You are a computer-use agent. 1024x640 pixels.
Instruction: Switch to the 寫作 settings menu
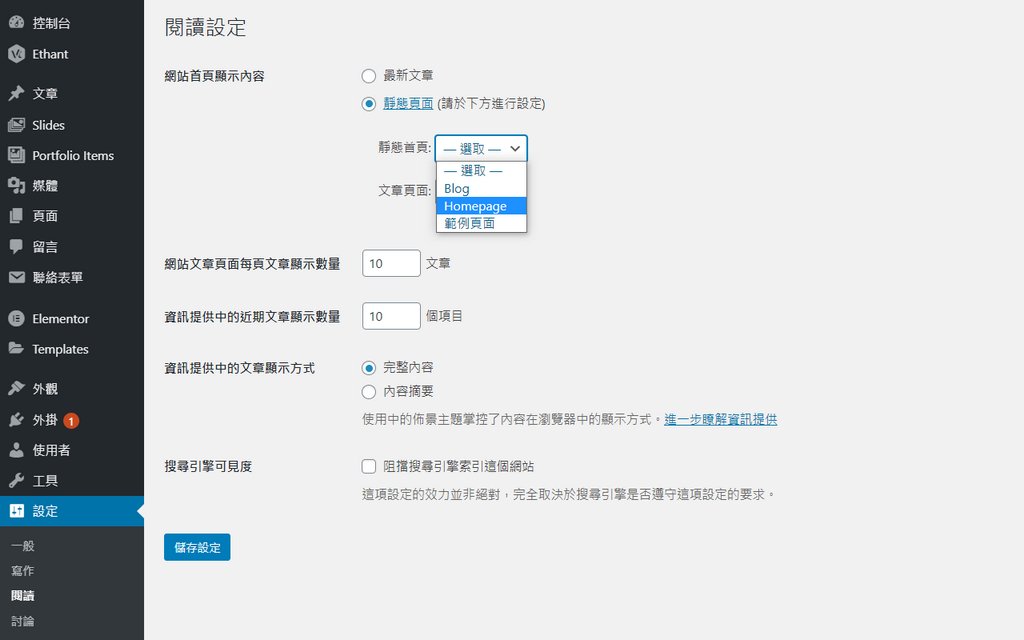click(22, 570)
